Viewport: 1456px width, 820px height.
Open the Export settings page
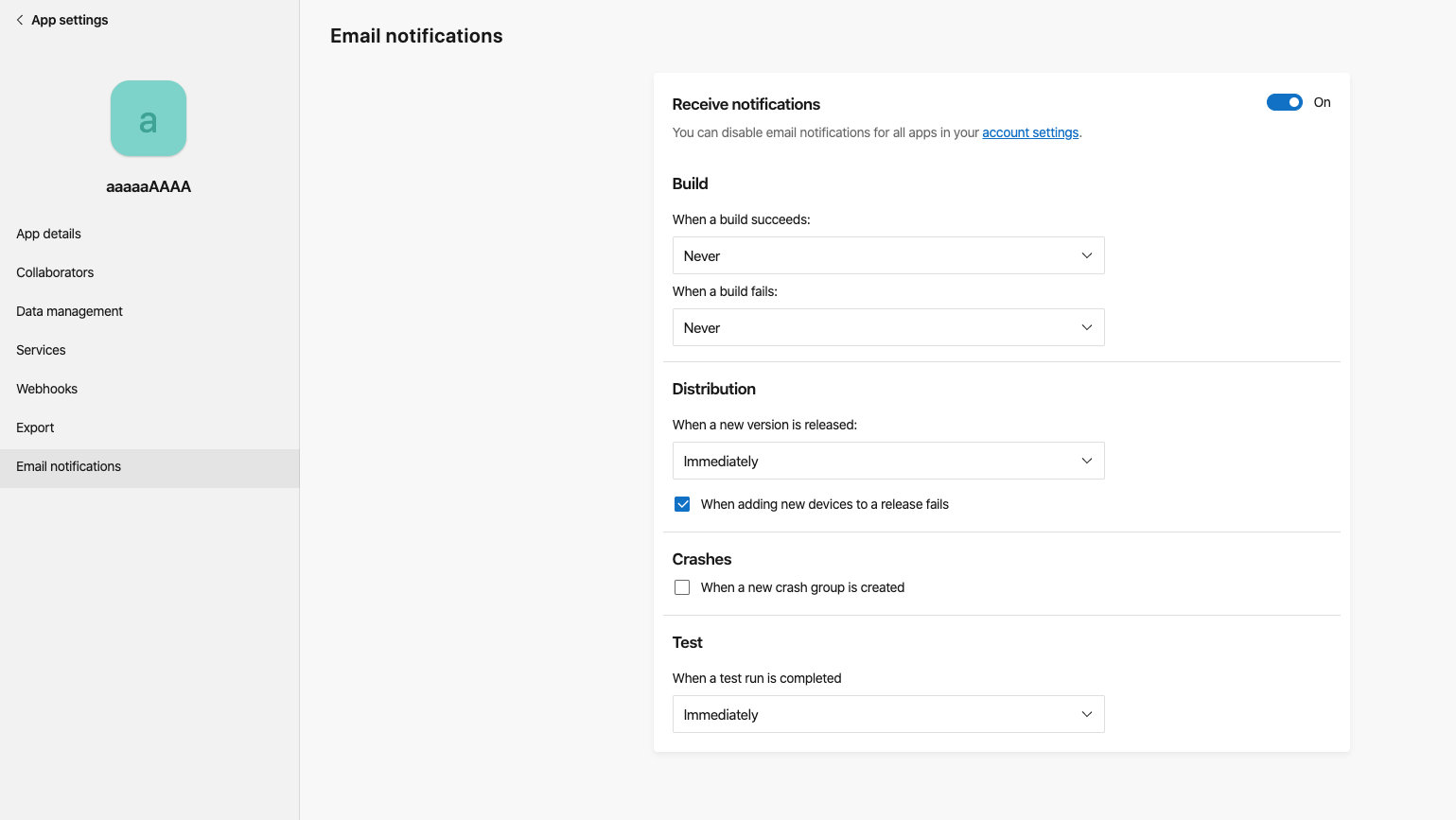[35, 427]
